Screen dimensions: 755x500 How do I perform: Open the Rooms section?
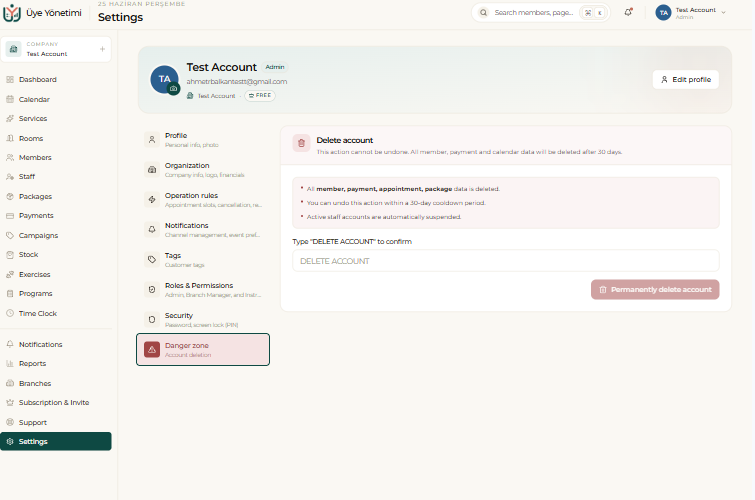point(55,138)
